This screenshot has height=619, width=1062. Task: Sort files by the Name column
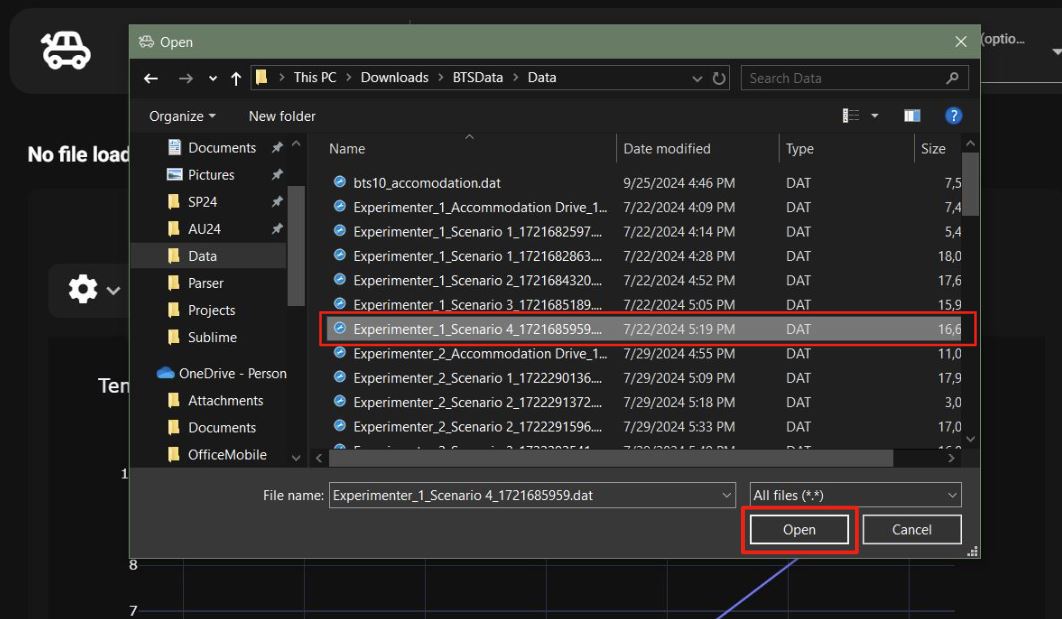[x=347, y=148]
